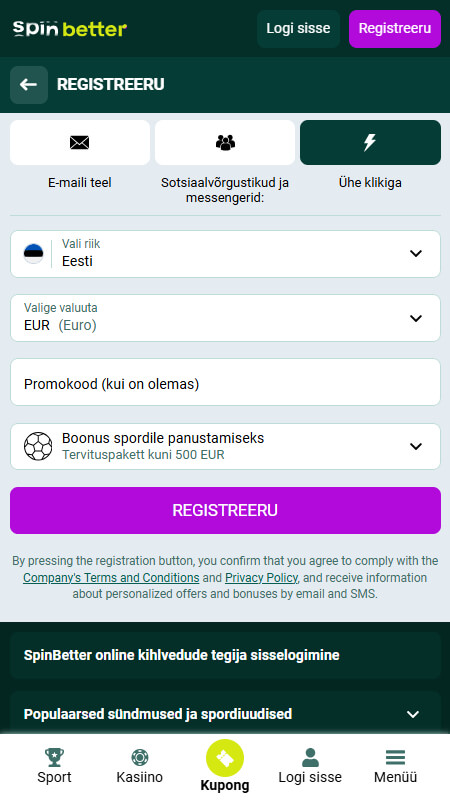This screenshot has height=800, width=450.
Task: Click the Registreeru button in header
Action: tap(395, 29)
